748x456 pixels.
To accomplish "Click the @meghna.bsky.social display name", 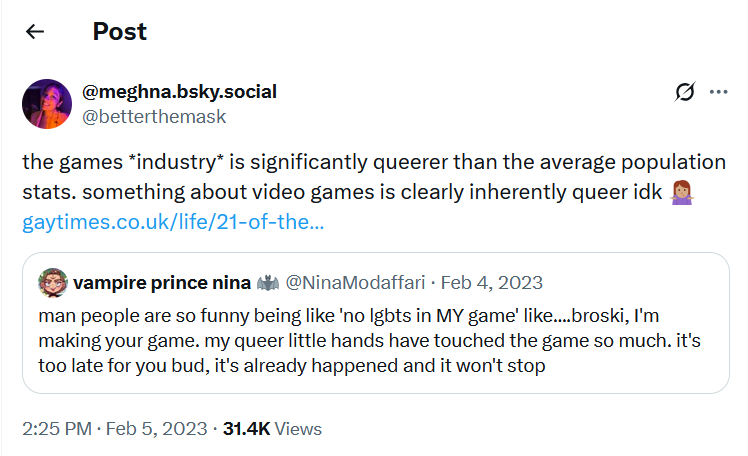I will pos(179,92).
